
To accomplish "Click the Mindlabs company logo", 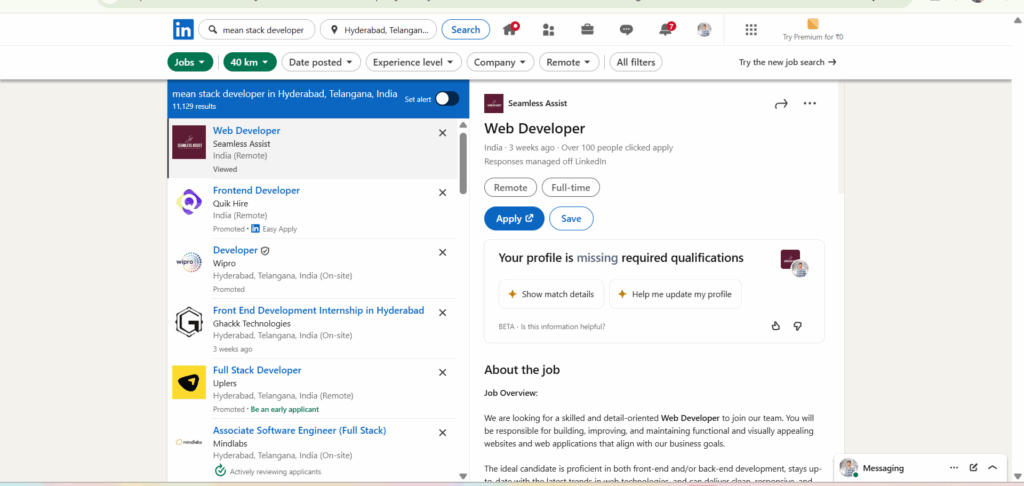I will (x=189, y=442).
